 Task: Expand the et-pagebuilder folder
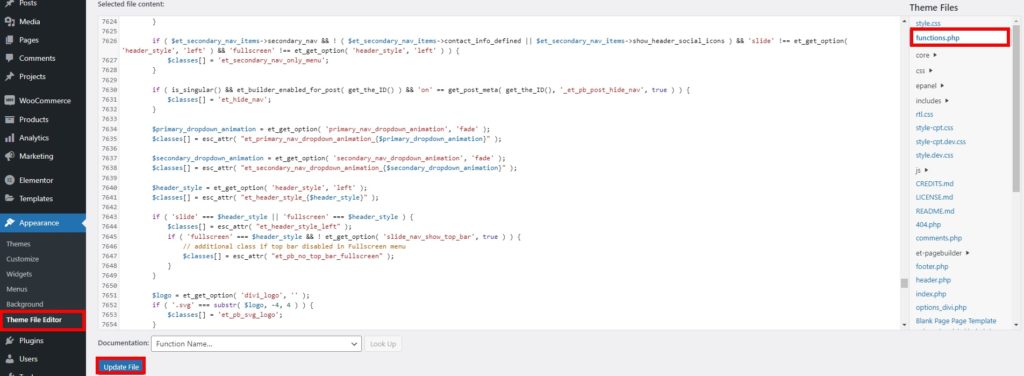942,253
